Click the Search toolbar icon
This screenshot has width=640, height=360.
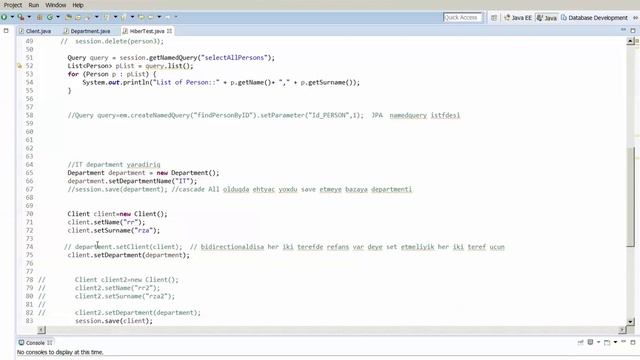87,18
